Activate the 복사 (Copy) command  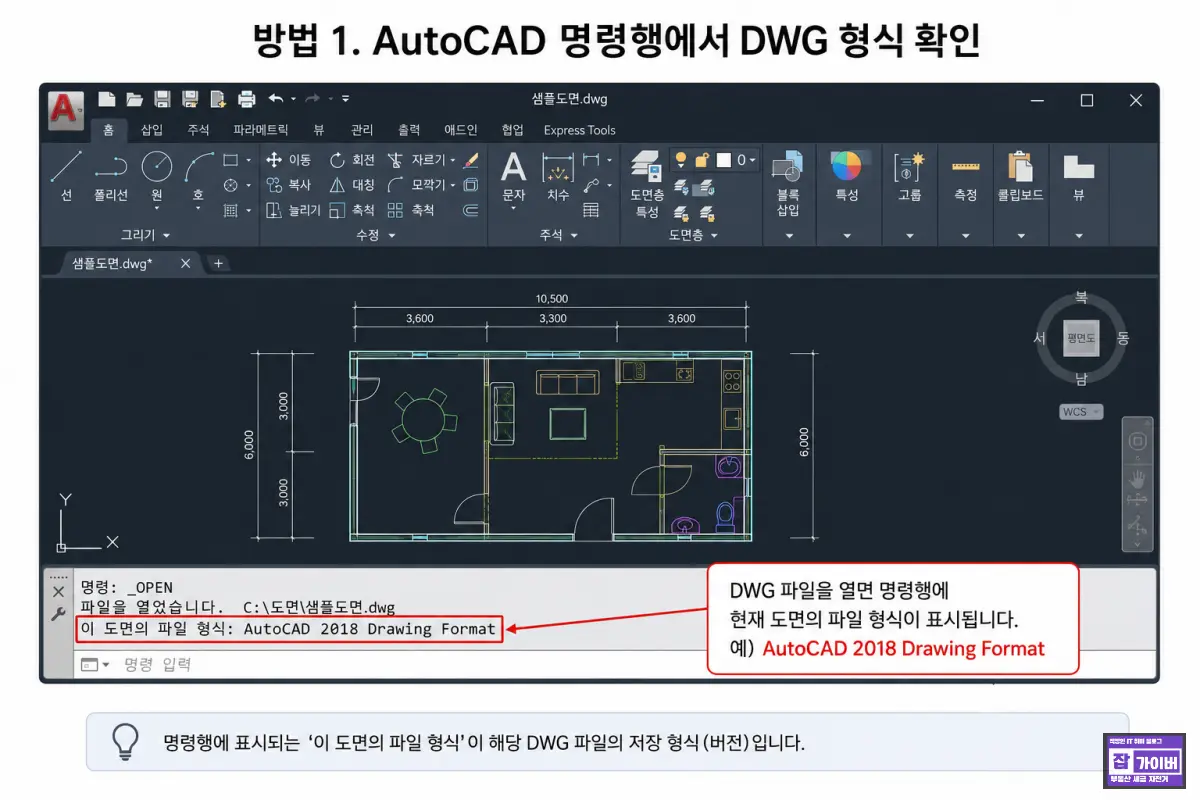pos(289,185)
